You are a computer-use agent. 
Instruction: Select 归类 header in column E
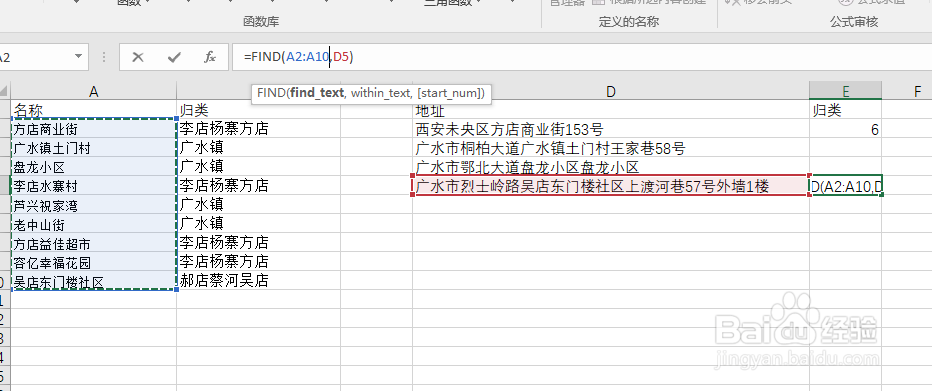point(845,110)
